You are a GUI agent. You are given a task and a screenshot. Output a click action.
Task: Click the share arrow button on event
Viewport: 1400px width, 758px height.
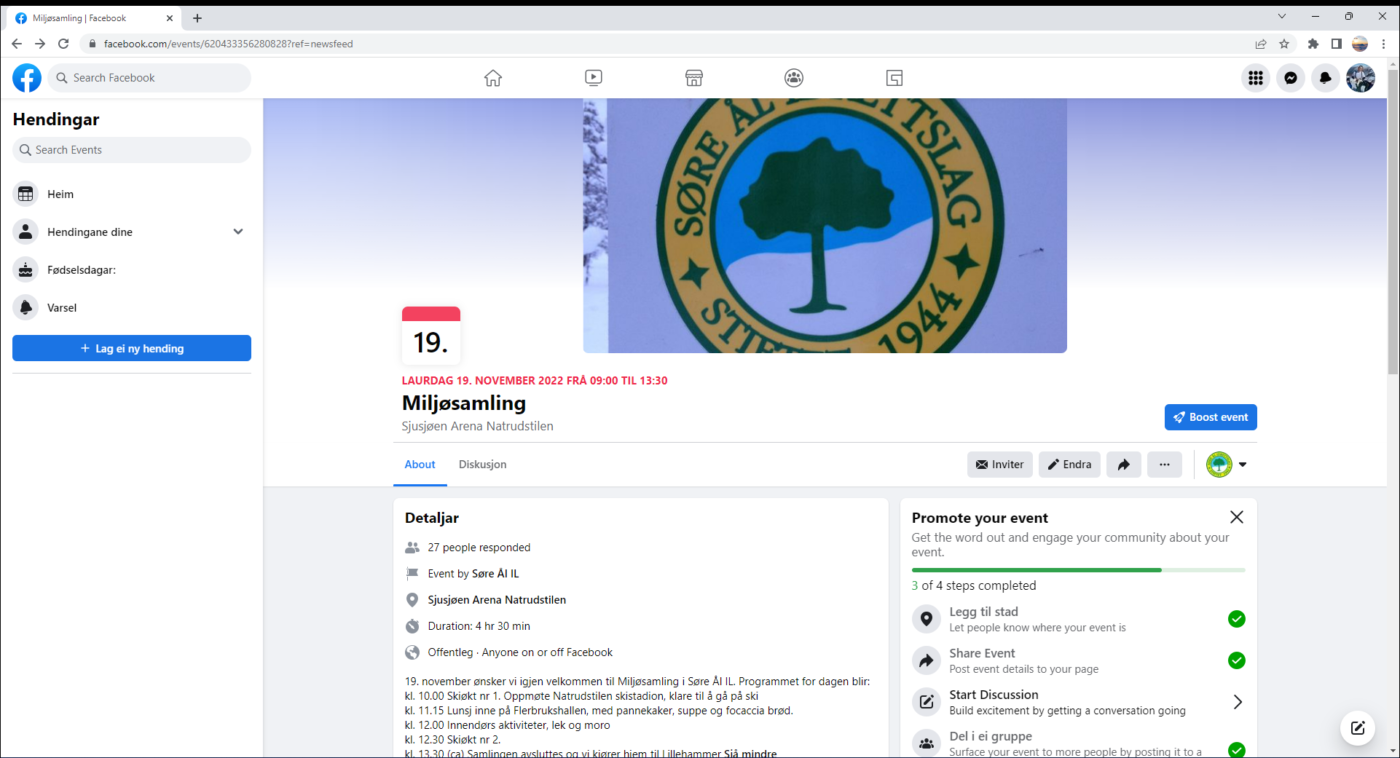tap(1124, 464)
